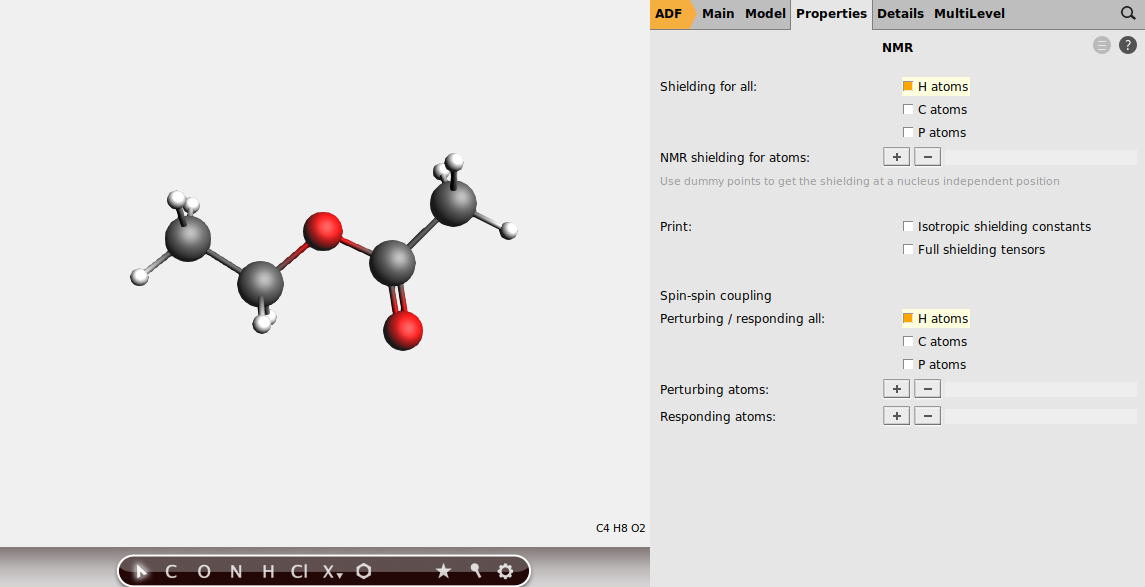Open the gear settings tool in toolbar

pyautogui.click(x=505, y=571)
